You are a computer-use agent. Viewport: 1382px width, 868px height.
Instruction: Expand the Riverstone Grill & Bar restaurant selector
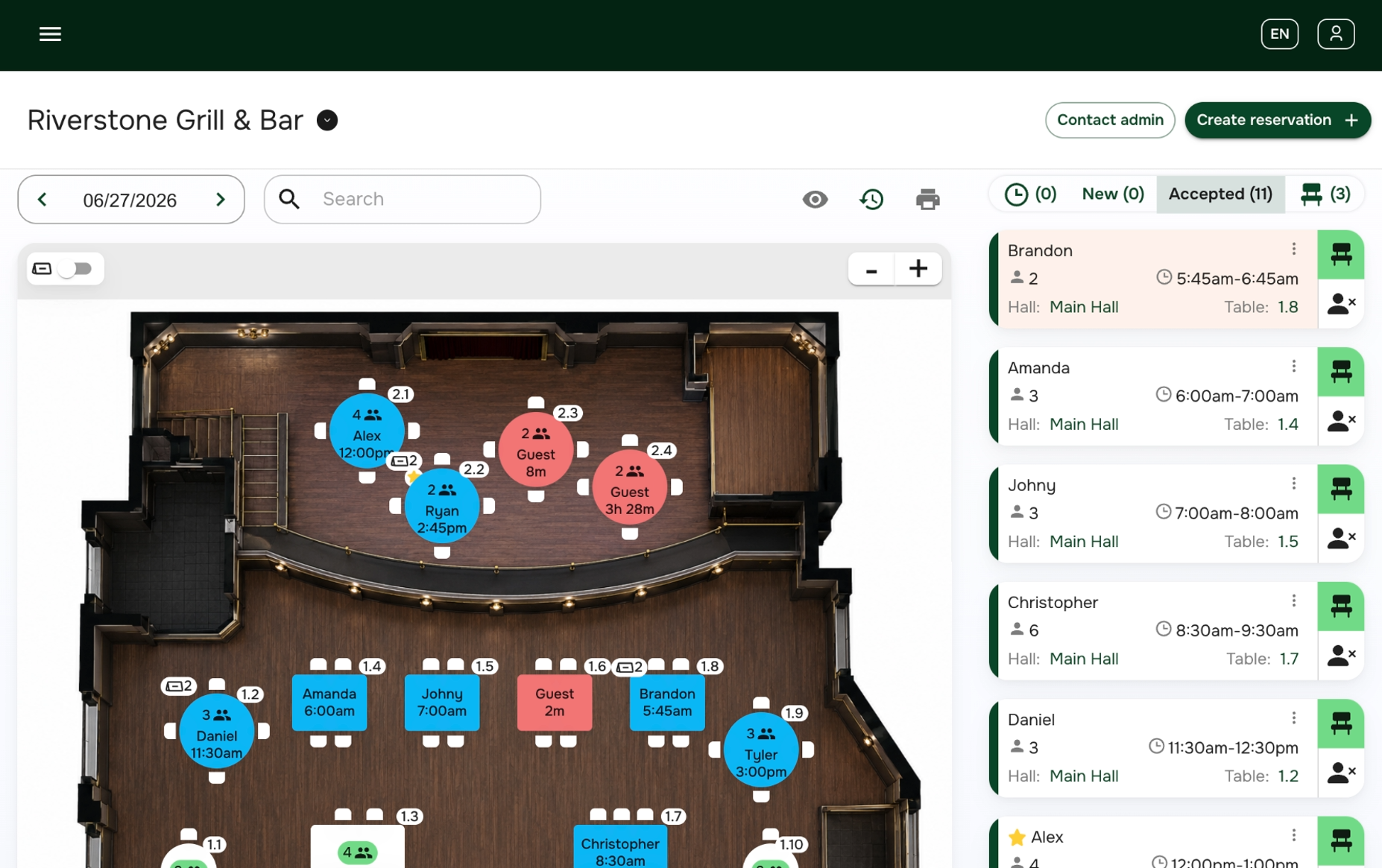(327, 120)
